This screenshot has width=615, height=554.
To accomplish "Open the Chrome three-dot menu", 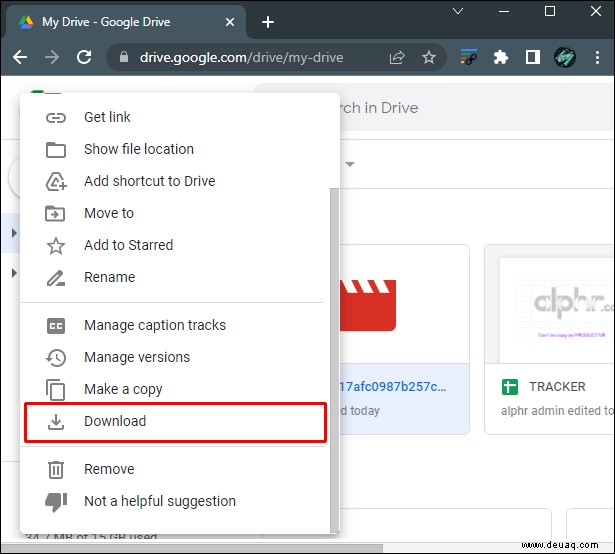I will pos(597,58).
